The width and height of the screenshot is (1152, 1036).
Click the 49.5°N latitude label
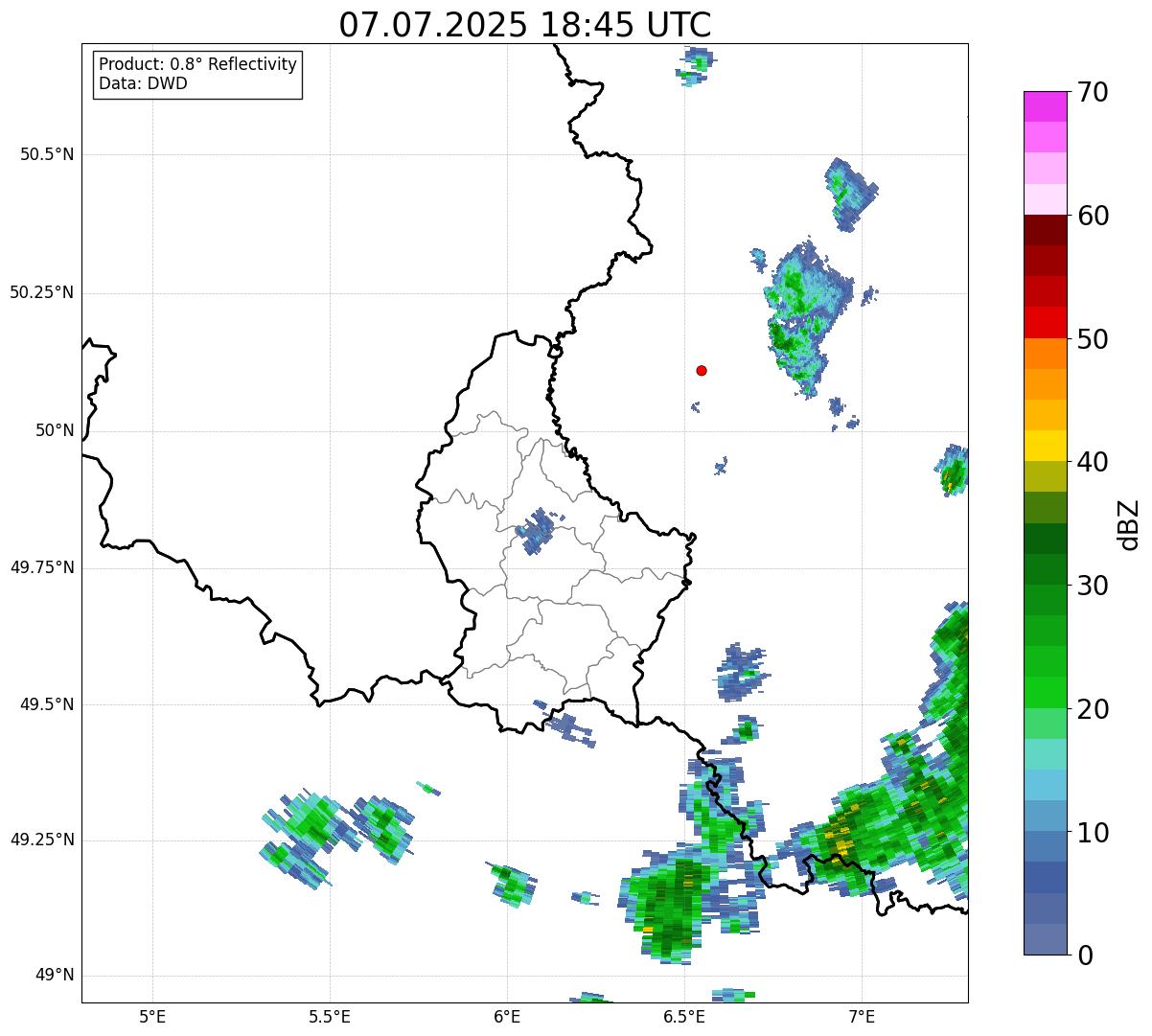(x=47, y=704)
